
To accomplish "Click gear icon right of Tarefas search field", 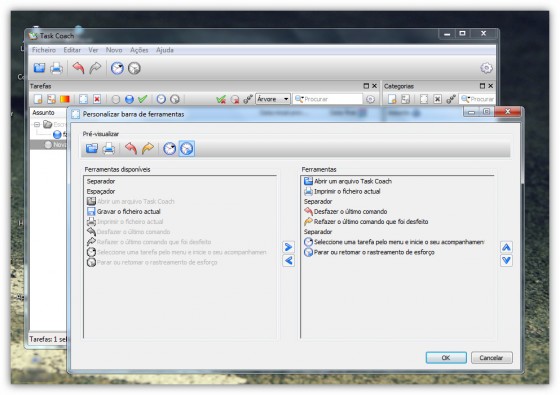I will 370,99.
